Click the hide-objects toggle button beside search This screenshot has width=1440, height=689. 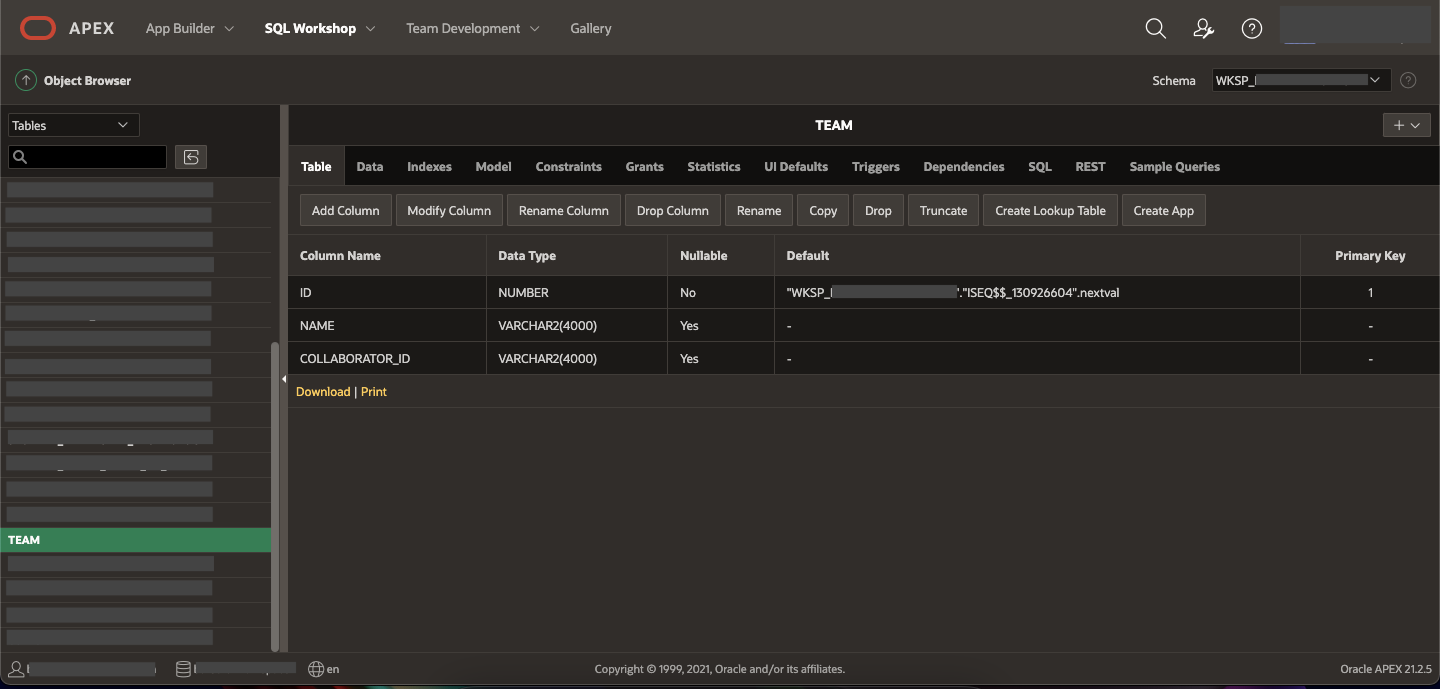[x=191, y=157]
